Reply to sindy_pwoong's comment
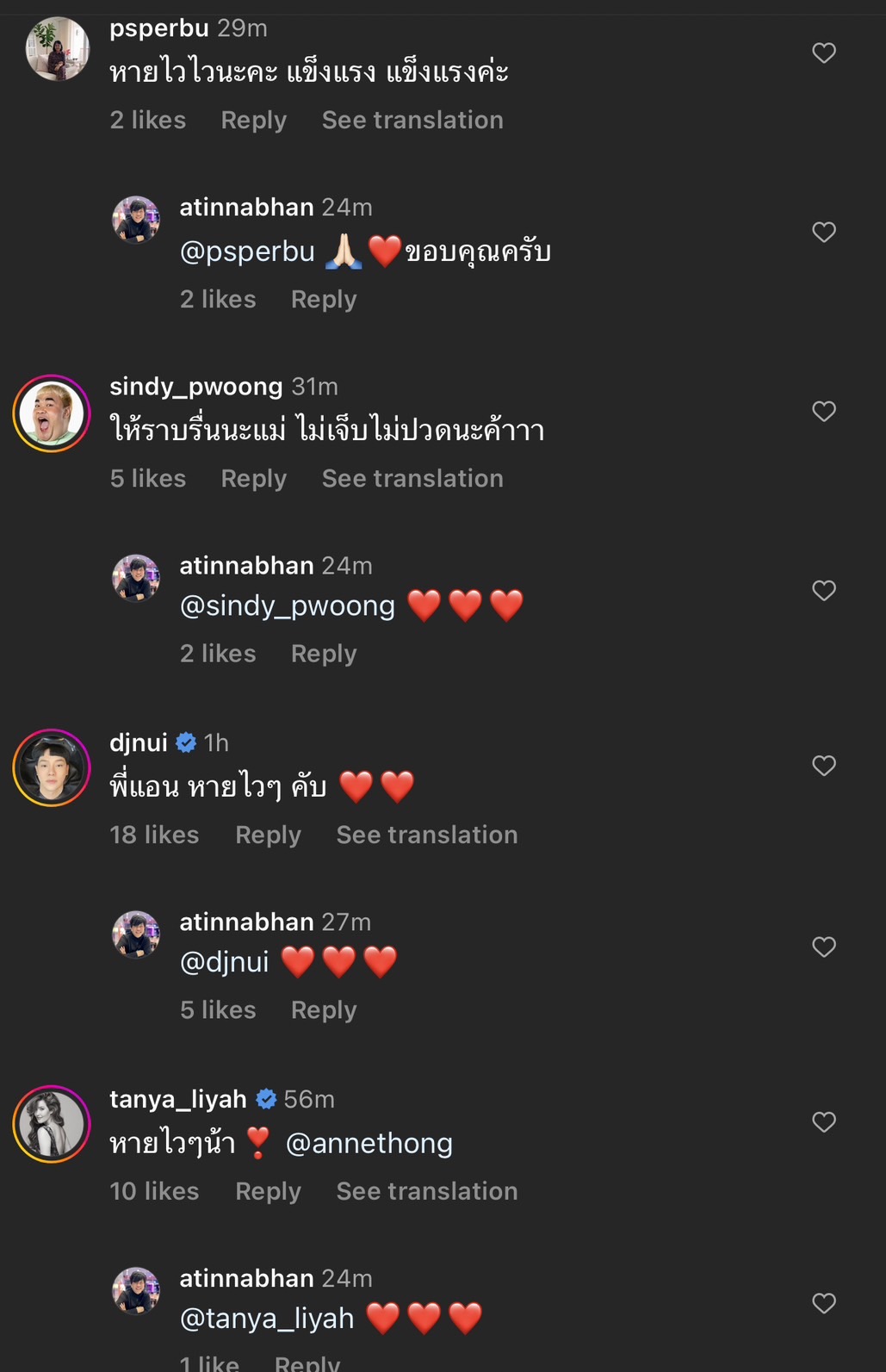This screenshot has width=886, height=1372. coord(253,478)
